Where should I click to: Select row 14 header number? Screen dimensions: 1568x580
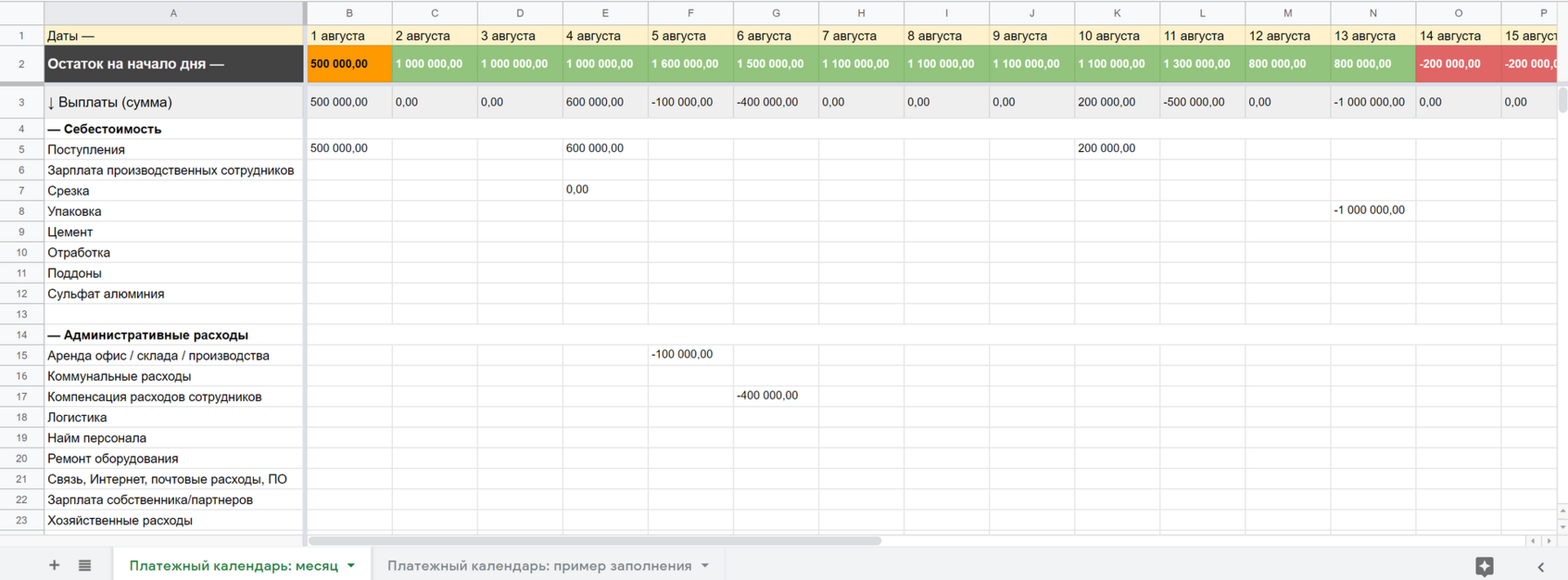(x=22, y=335)
